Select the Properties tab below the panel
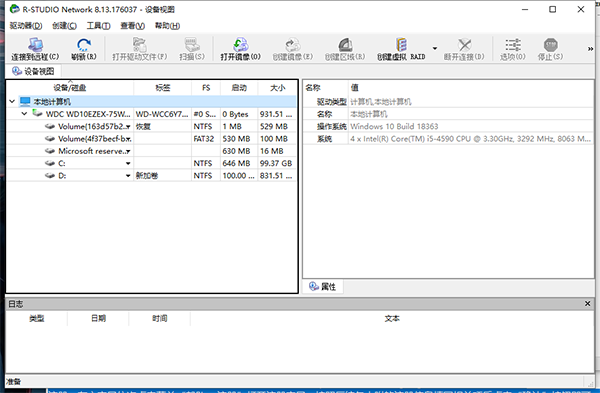 (x=322, y=287)
